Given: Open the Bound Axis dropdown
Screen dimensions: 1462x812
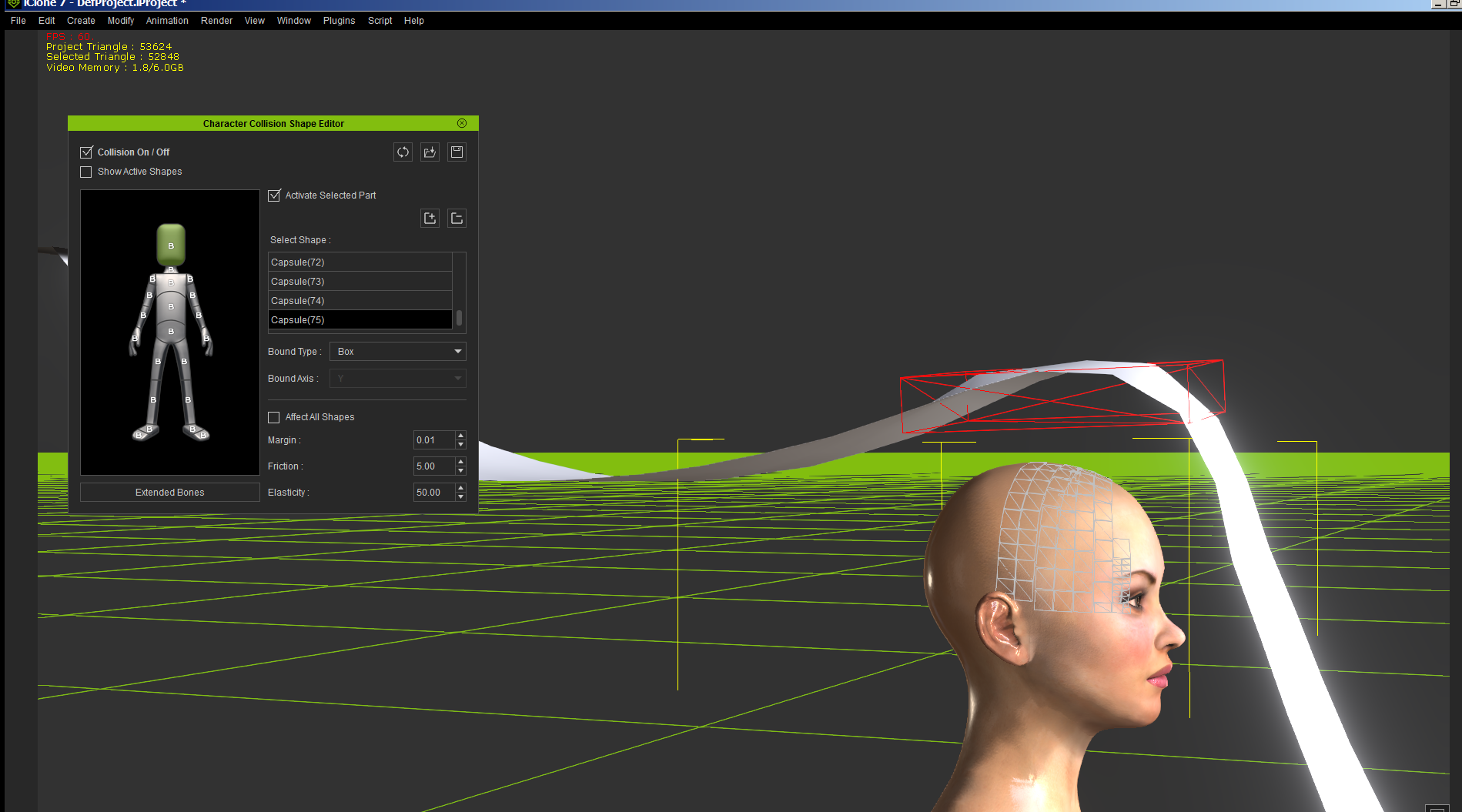Looking at the screenshot, I should click(x=397, y=379).
